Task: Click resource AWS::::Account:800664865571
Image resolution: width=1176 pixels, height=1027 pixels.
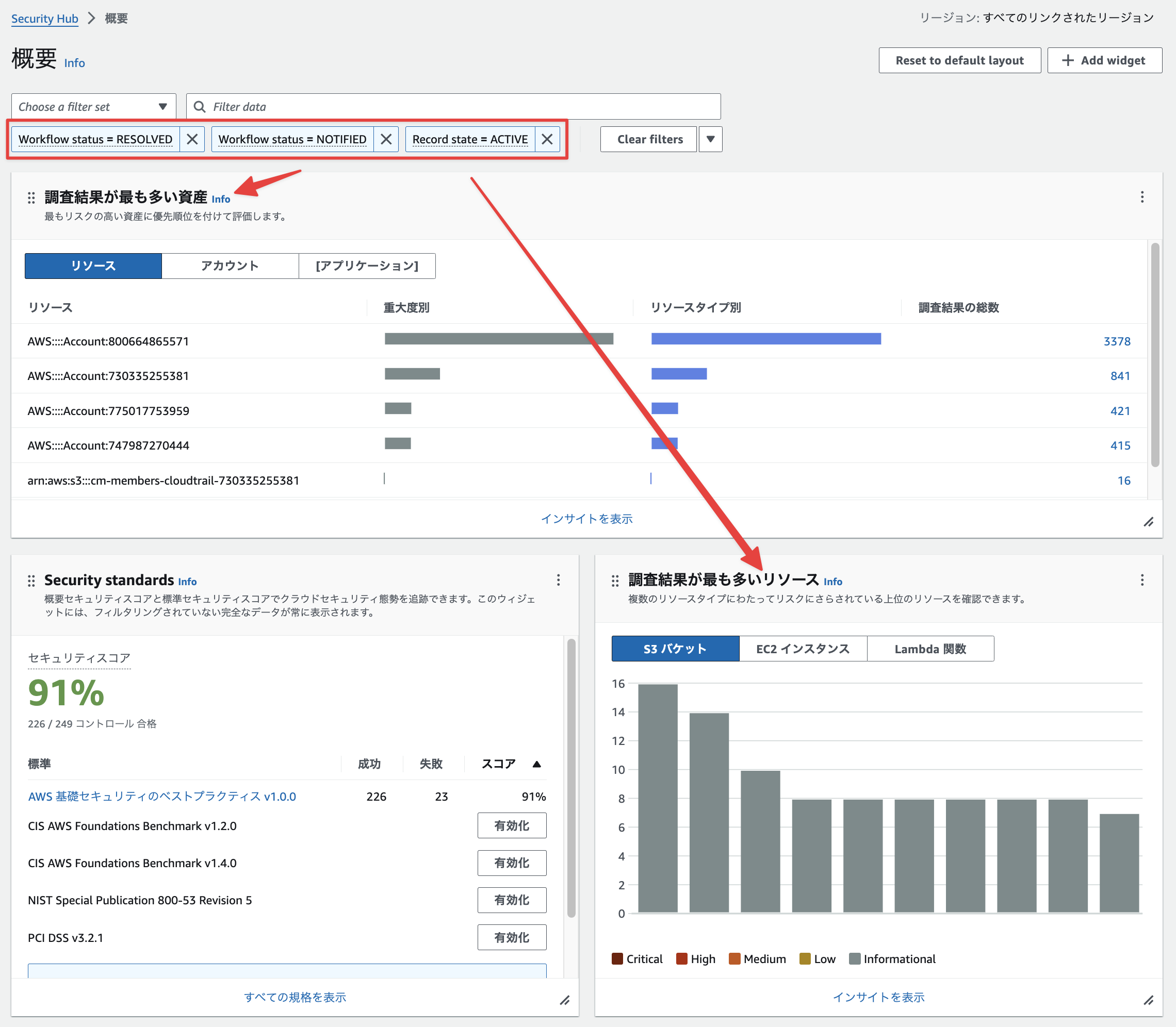Action: pos(108,342)
